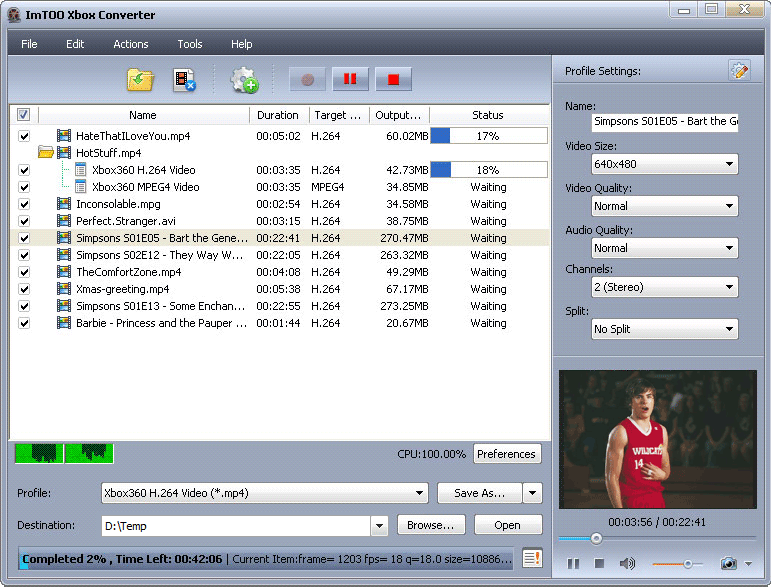Open the Actions menu

click(131, 44)
